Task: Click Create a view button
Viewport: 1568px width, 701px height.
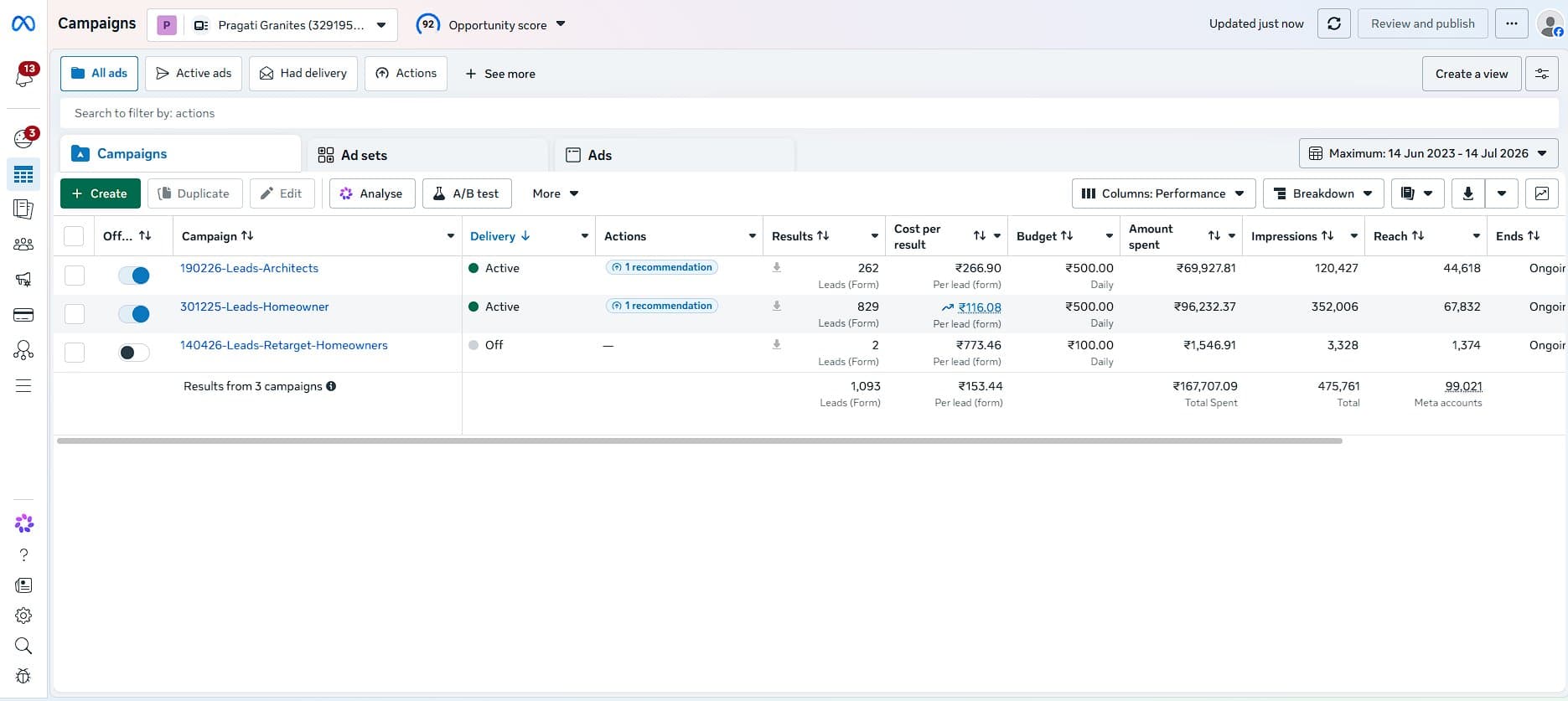Action: 1472,74
